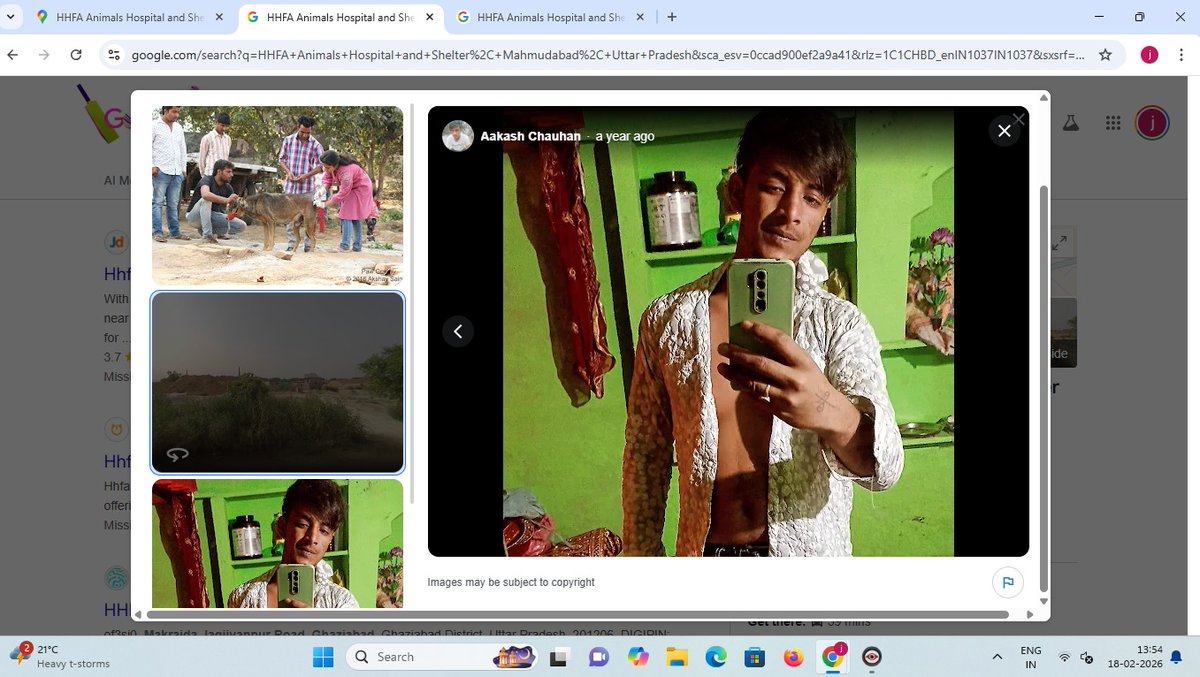Click the flag icon to report this image
The height and width of the screenshot is (677, 1200).
tap(1007, 582)
